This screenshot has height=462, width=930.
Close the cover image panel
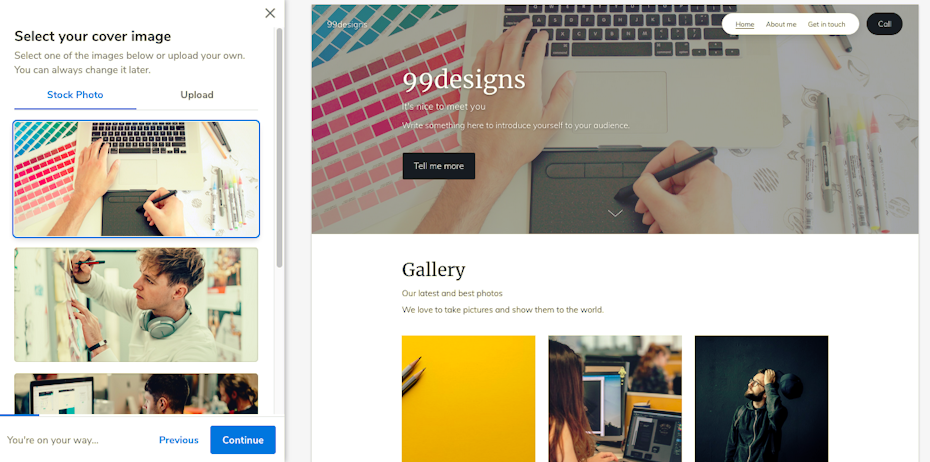(x=270, y=13)
